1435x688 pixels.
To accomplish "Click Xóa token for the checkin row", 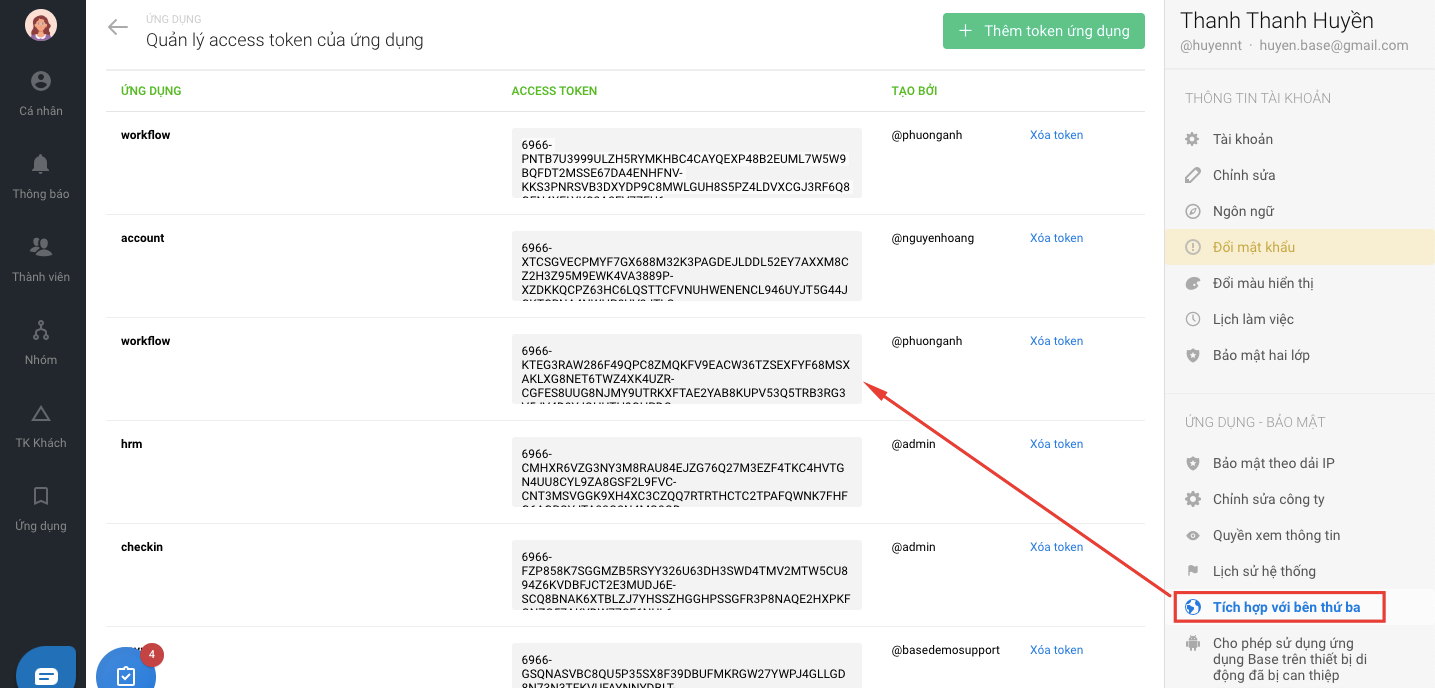I will (1056, 547).
